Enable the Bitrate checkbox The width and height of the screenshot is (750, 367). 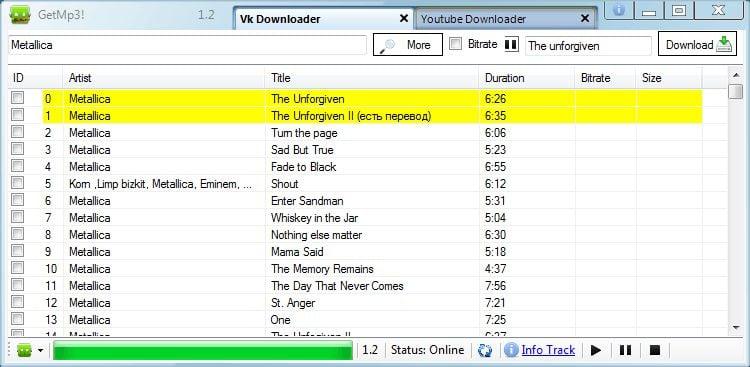click(456, 44)
